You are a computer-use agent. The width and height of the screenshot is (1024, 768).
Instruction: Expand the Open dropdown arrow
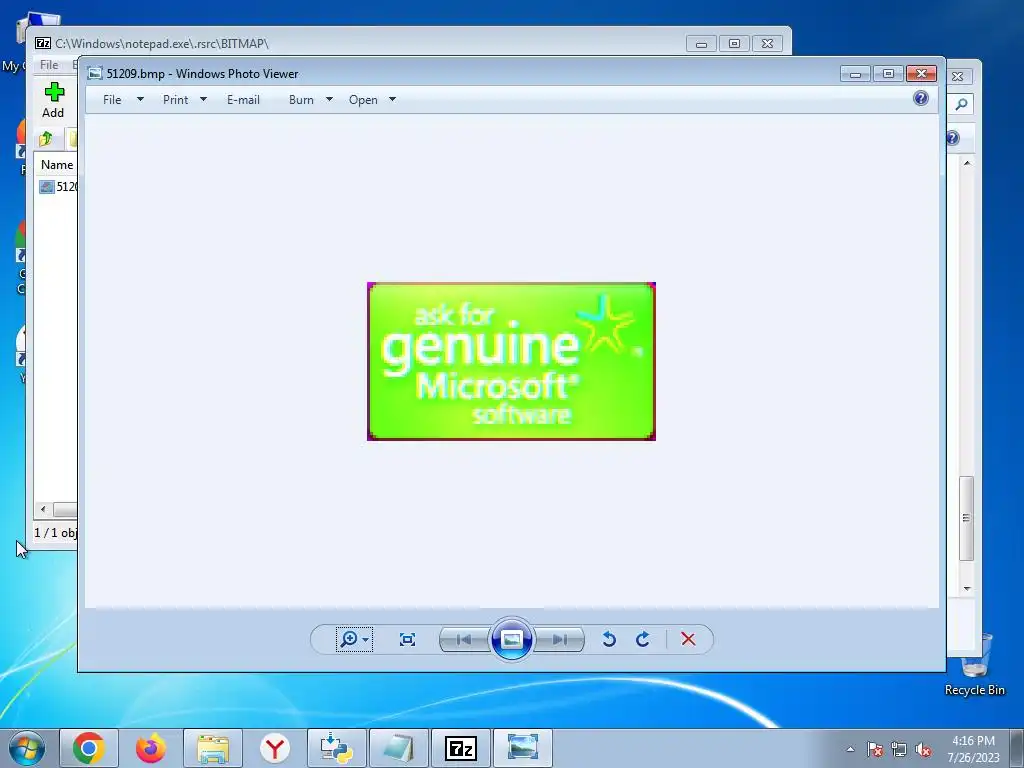point(392,100)
